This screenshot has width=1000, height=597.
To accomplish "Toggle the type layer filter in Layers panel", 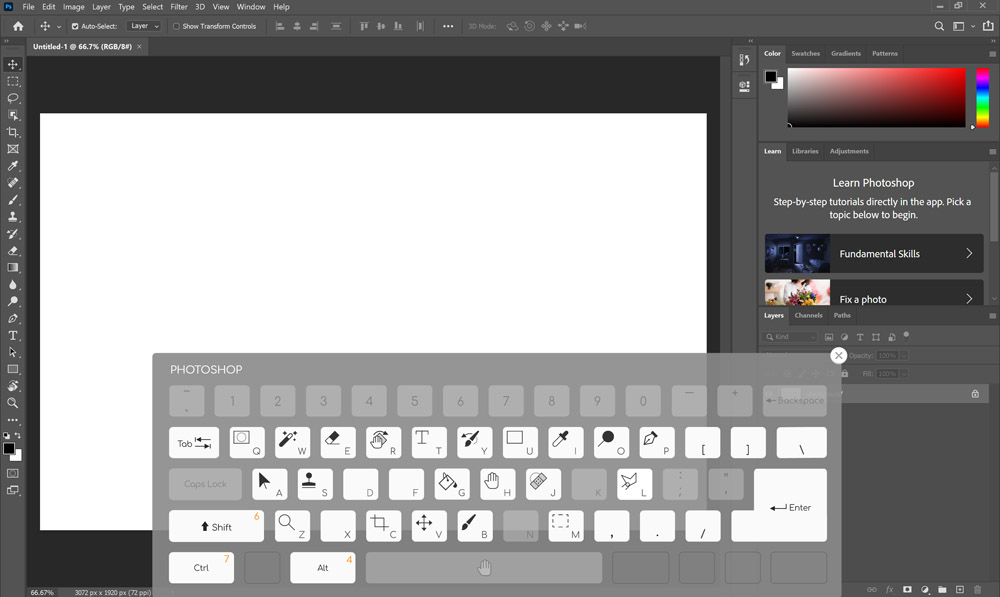I will (x=860, y=337).
